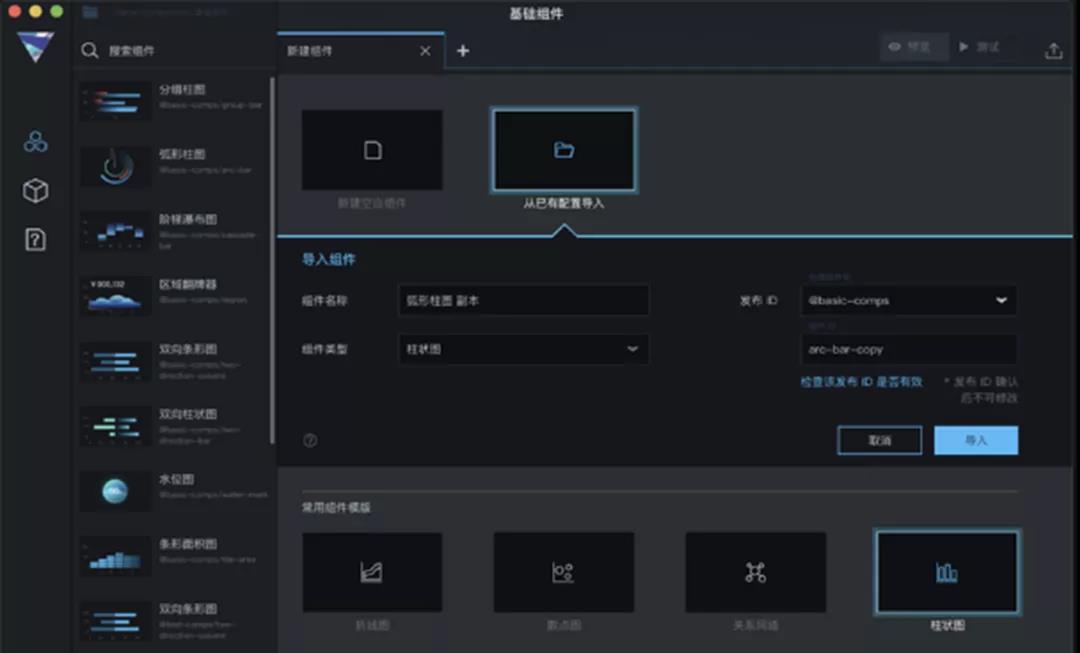Screen dimensions: 1080x653
Task: Click the small question mark help icon
Action: point(310,440)
